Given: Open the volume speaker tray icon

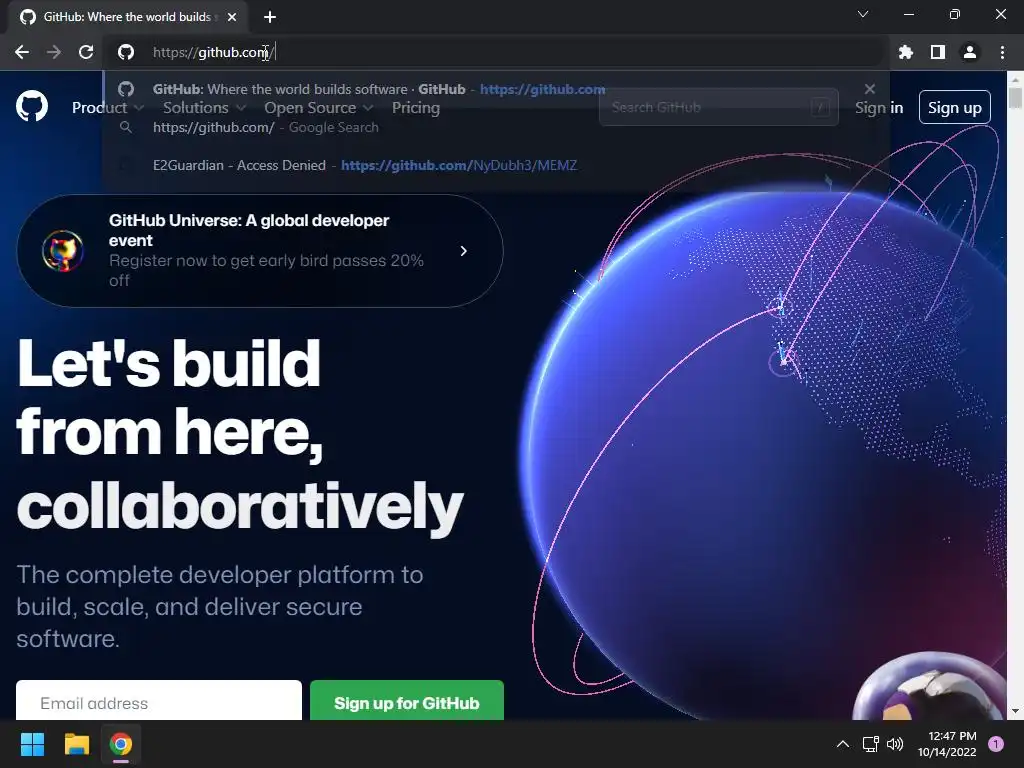Looking at the screenshot, I should (895, 744).
